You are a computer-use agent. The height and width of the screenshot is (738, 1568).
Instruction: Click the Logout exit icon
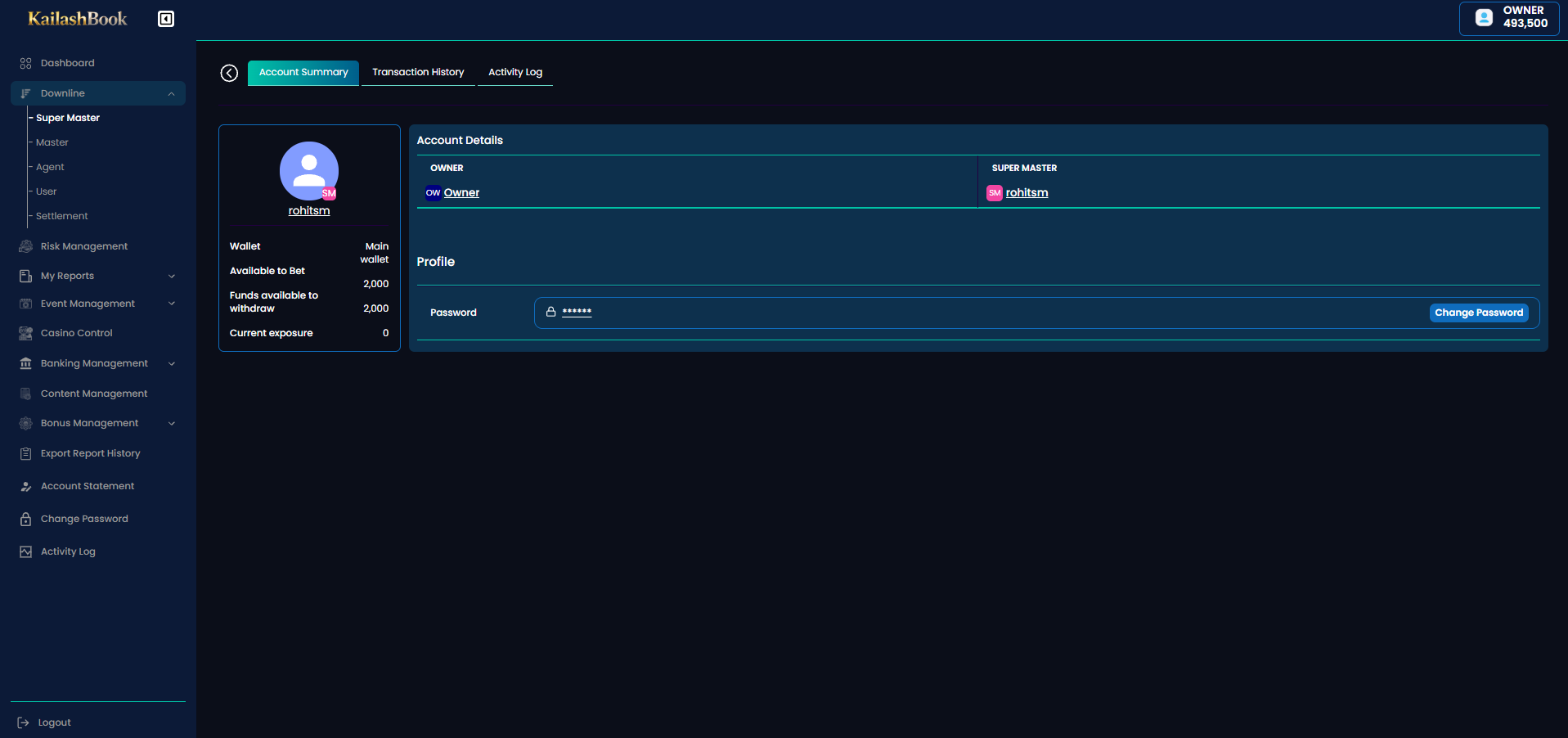pos(24,722)
